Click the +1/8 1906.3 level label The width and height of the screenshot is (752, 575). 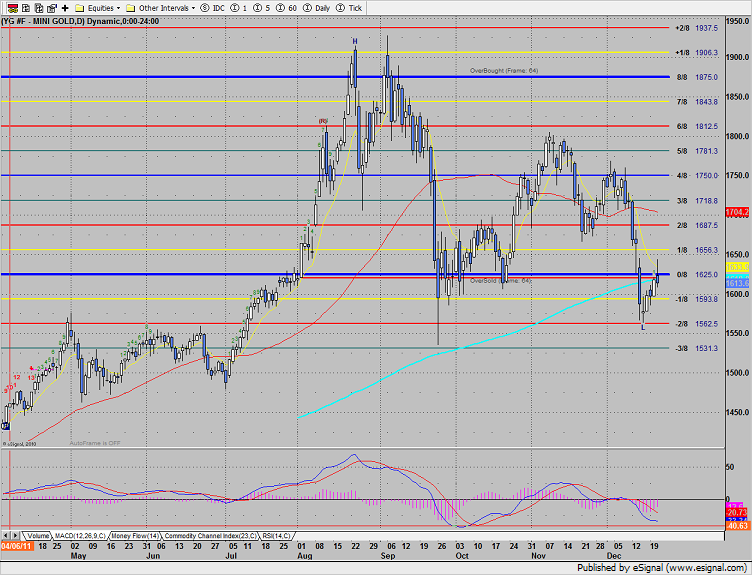(x=696, y=53)
